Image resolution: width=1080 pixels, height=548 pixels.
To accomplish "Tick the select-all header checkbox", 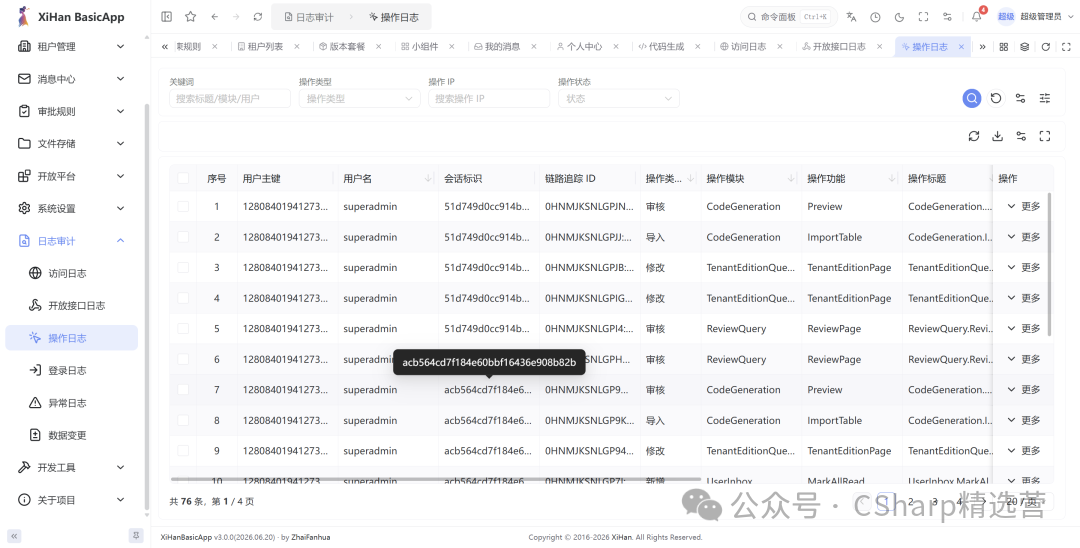I will point(183,178).
